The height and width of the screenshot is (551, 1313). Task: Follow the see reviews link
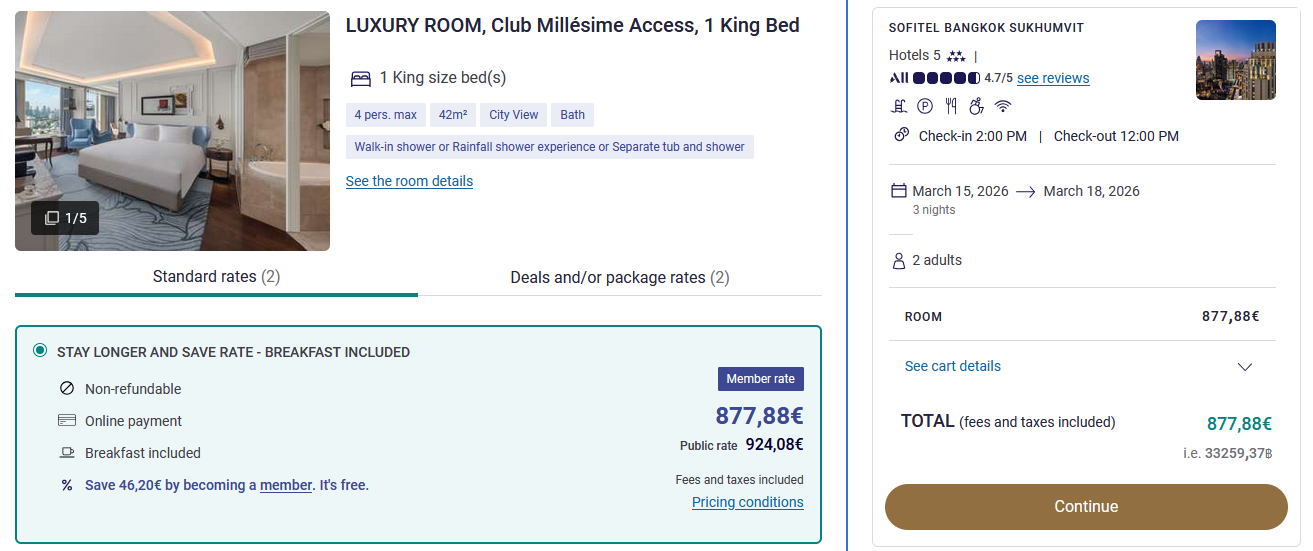click(x=1053, y=78)
